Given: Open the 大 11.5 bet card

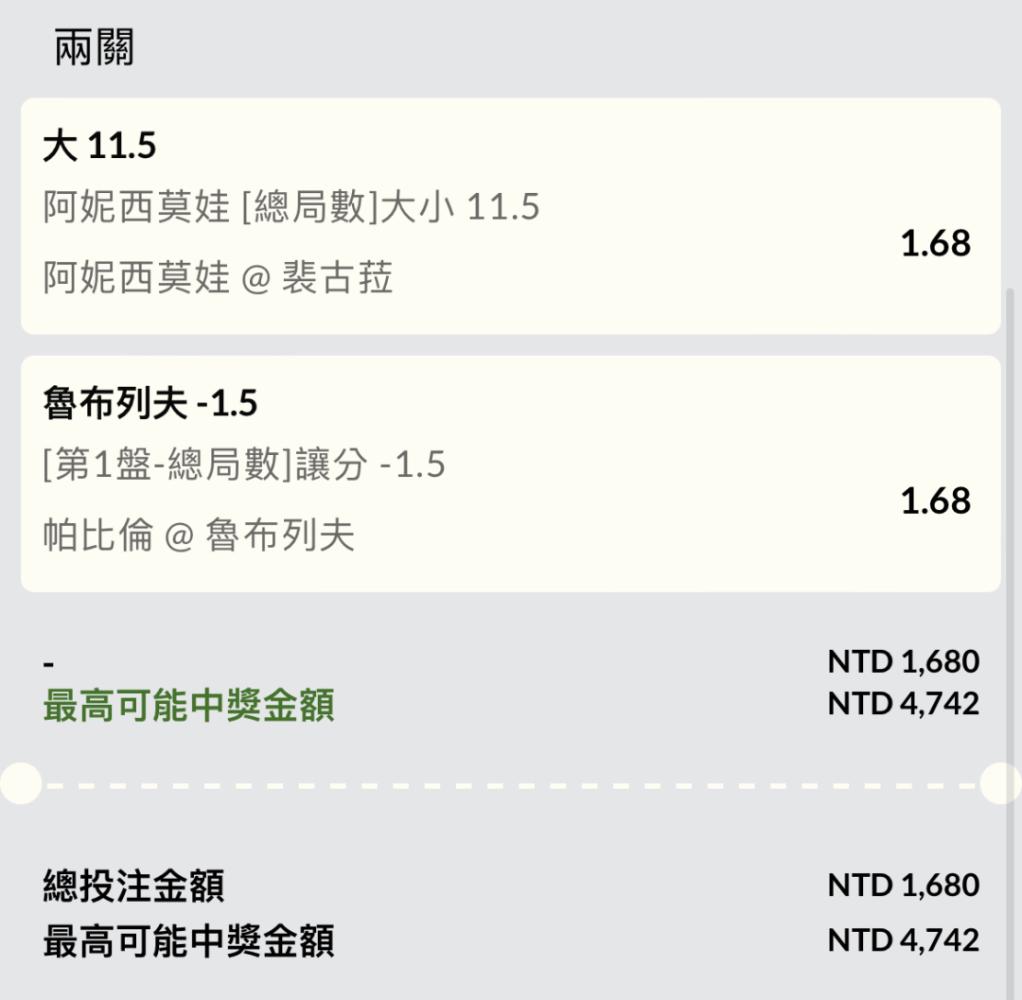Looking at the screenshot, I should click(x=510, y=216).
